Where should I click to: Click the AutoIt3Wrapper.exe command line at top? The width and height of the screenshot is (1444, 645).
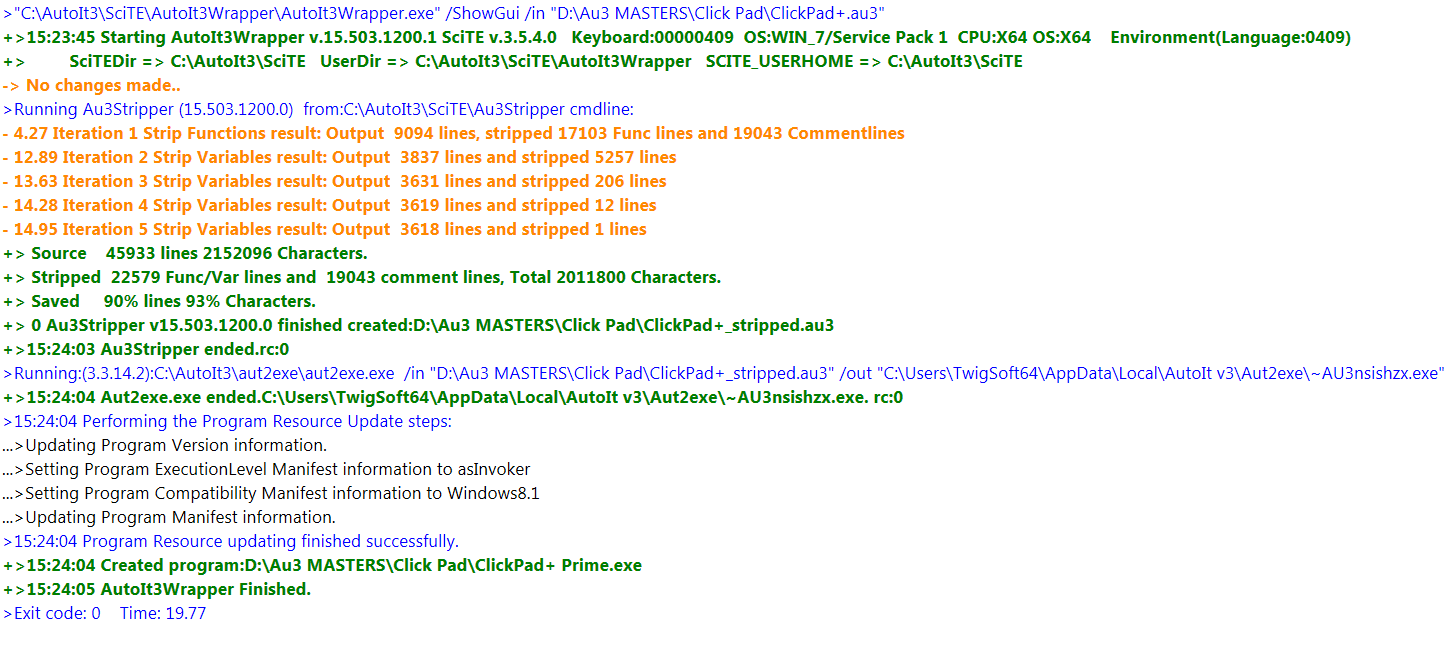(x=444, y=13)
